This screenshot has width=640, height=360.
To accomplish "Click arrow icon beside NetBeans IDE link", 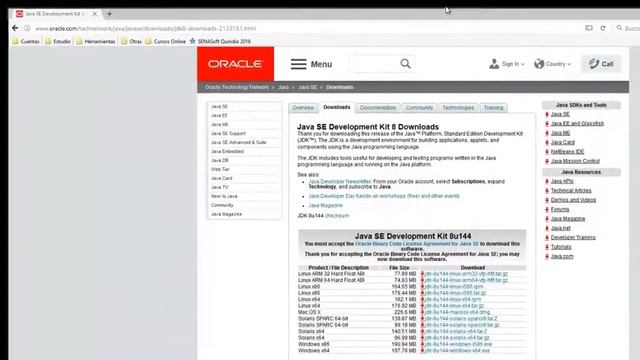I will tap(547, 152).
